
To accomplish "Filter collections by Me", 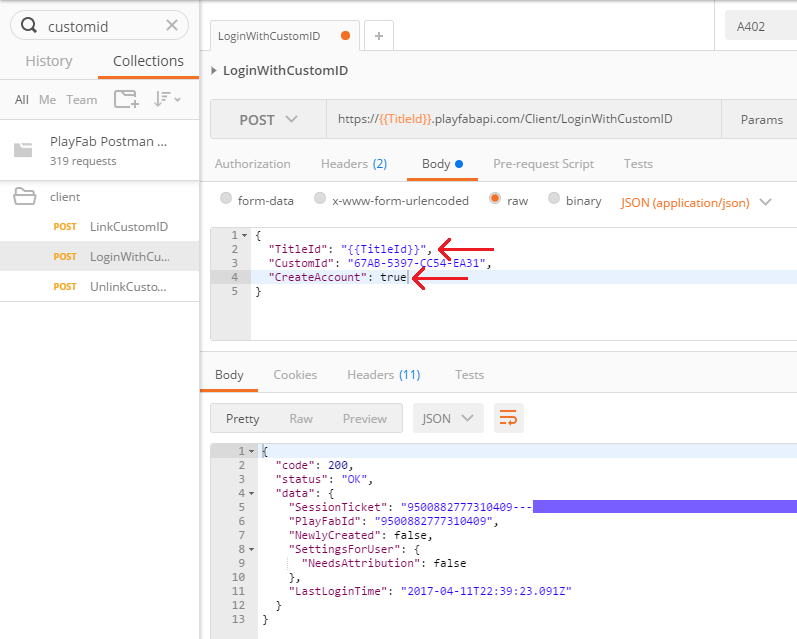I will pos(47,100).
